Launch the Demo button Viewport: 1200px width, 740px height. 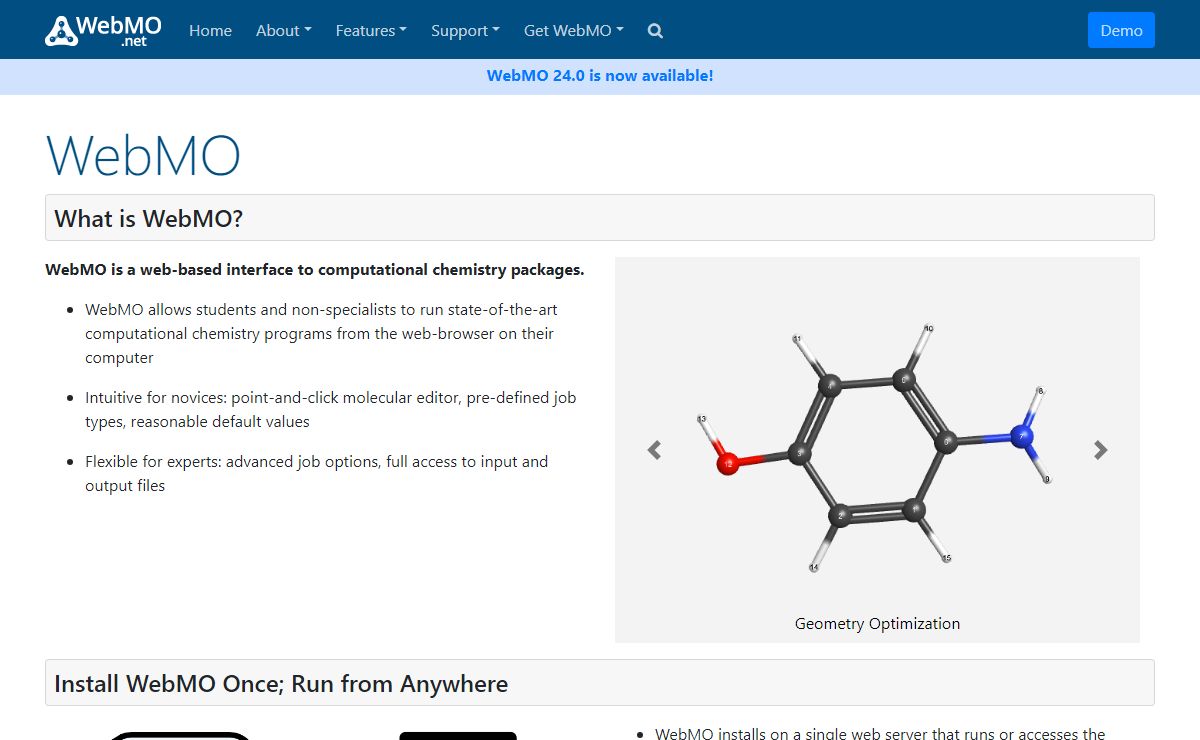tap(1121, 30)
